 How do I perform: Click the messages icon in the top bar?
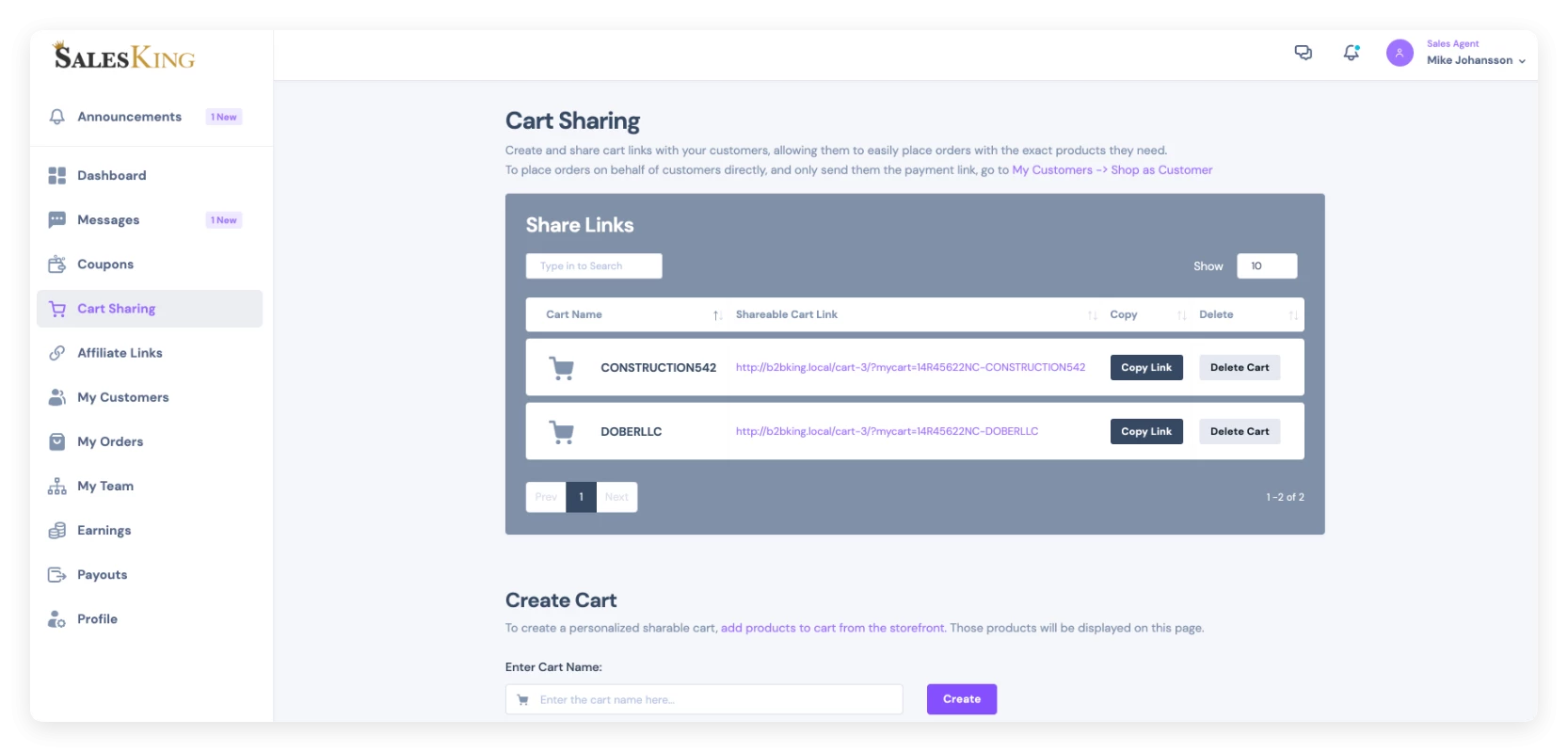pyautogui.click(x=1304, y=54)
